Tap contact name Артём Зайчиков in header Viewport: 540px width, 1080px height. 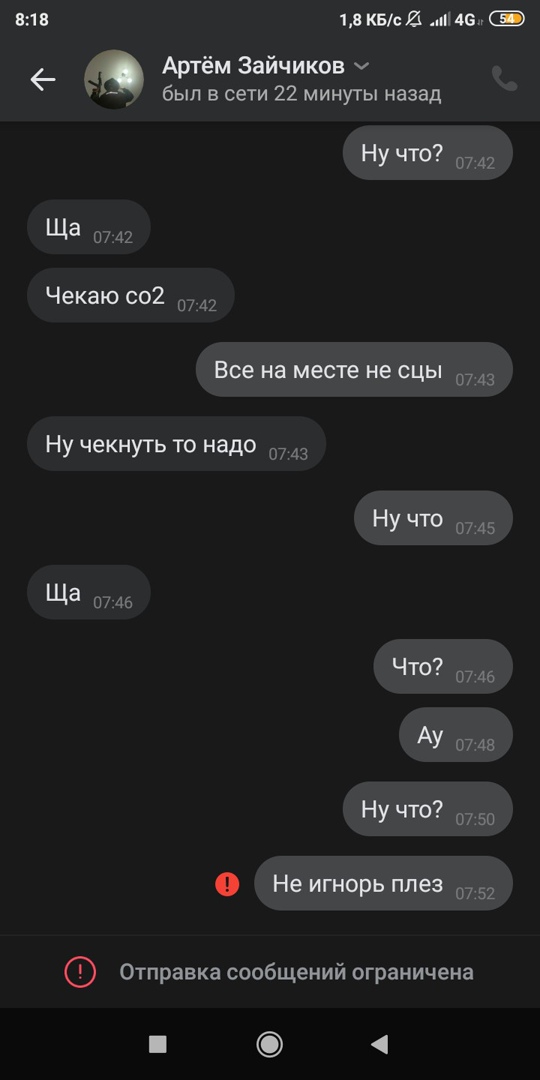click(x=253, y=66)
